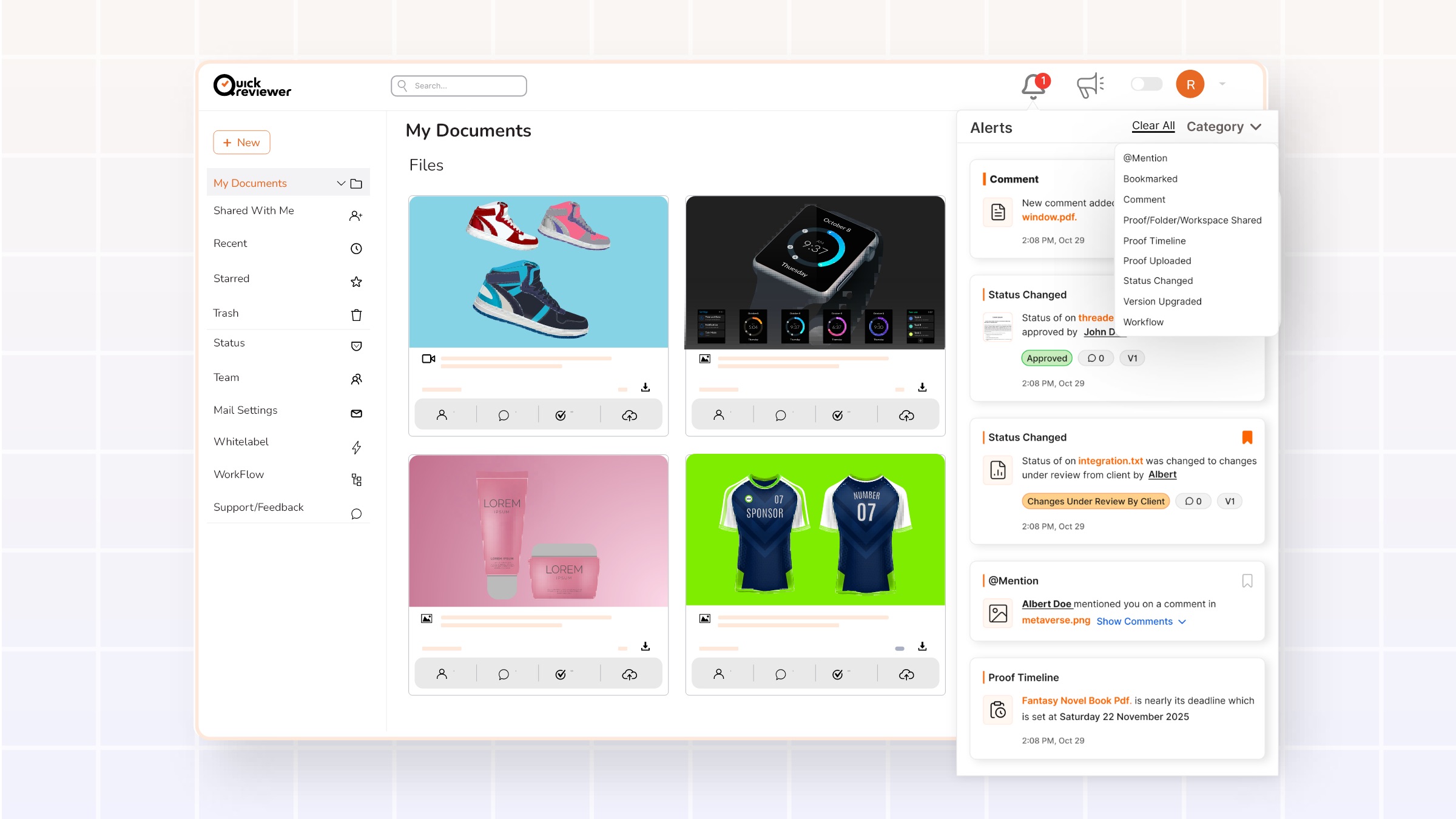Click the New button in sidebar

[x=241, y=142]
